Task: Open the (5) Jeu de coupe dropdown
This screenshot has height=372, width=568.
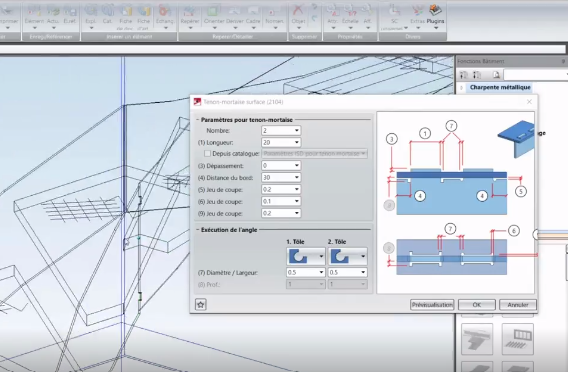Action: coord(297,189)
